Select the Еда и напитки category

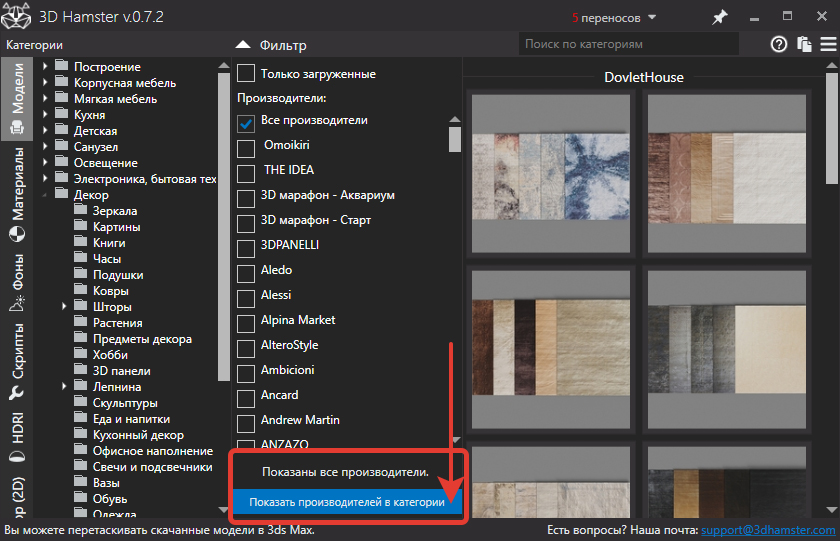coord(131,419)
